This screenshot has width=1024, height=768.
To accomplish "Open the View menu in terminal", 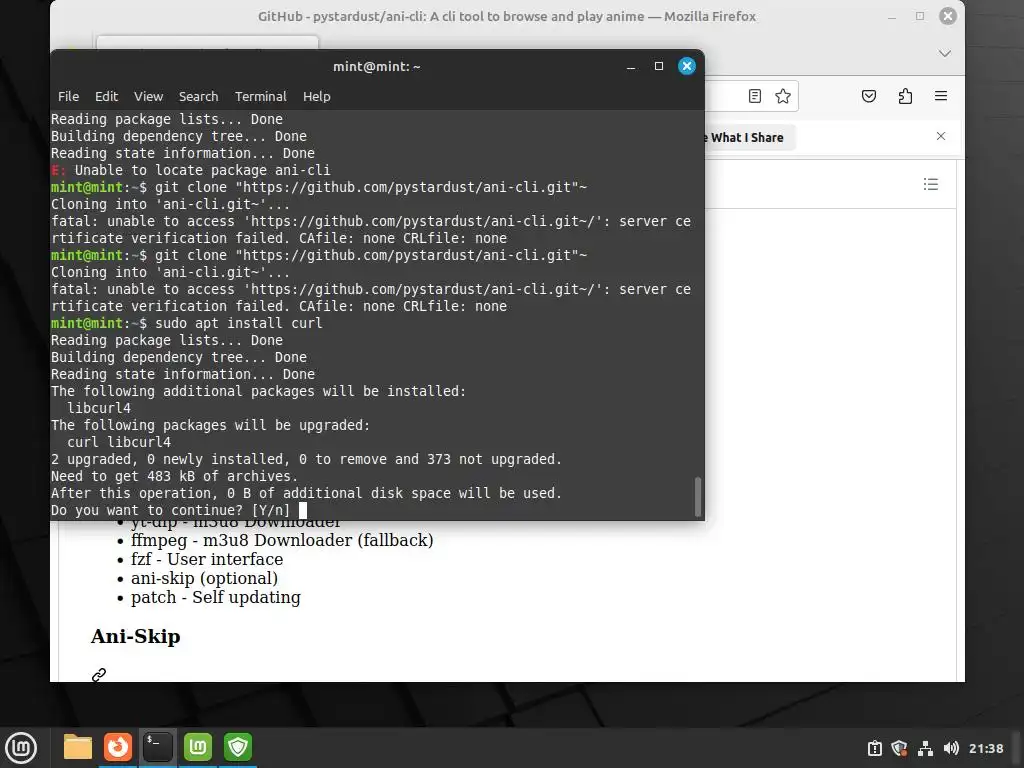I will coord(148,97).
